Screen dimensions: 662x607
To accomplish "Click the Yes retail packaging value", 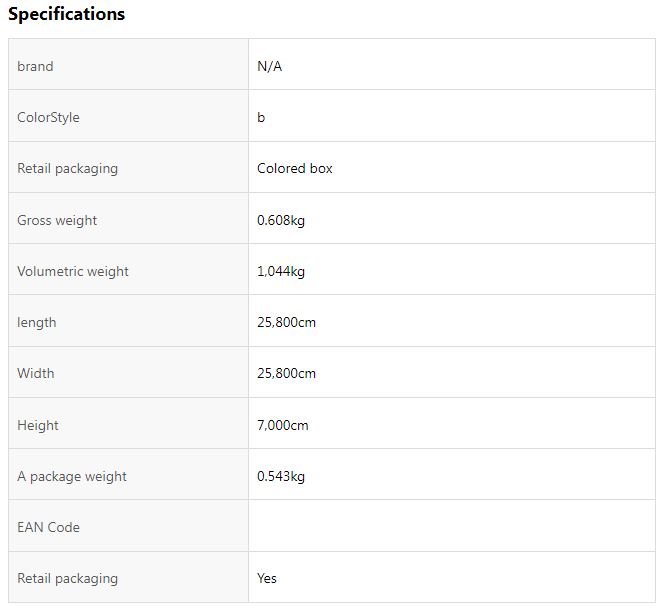I will click(267, 578).
